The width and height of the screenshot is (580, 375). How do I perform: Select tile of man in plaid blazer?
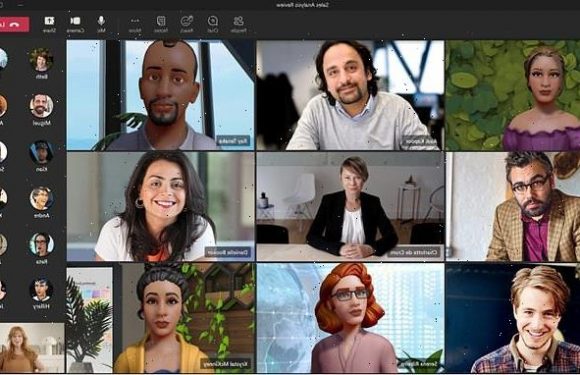(513, 207)
